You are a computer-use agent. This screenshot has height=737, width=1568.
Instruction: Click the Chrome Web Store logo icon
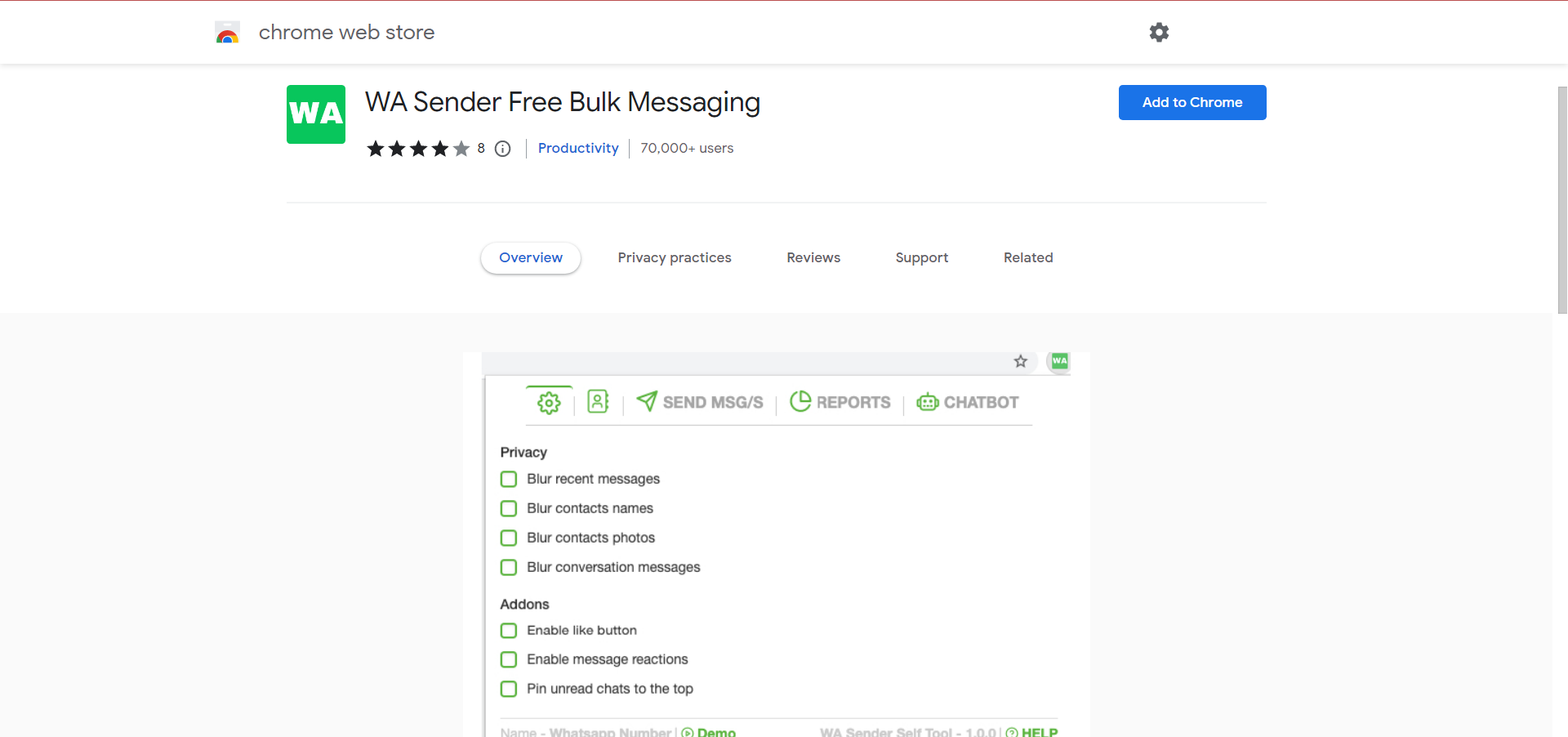click(x=227, y=33)
